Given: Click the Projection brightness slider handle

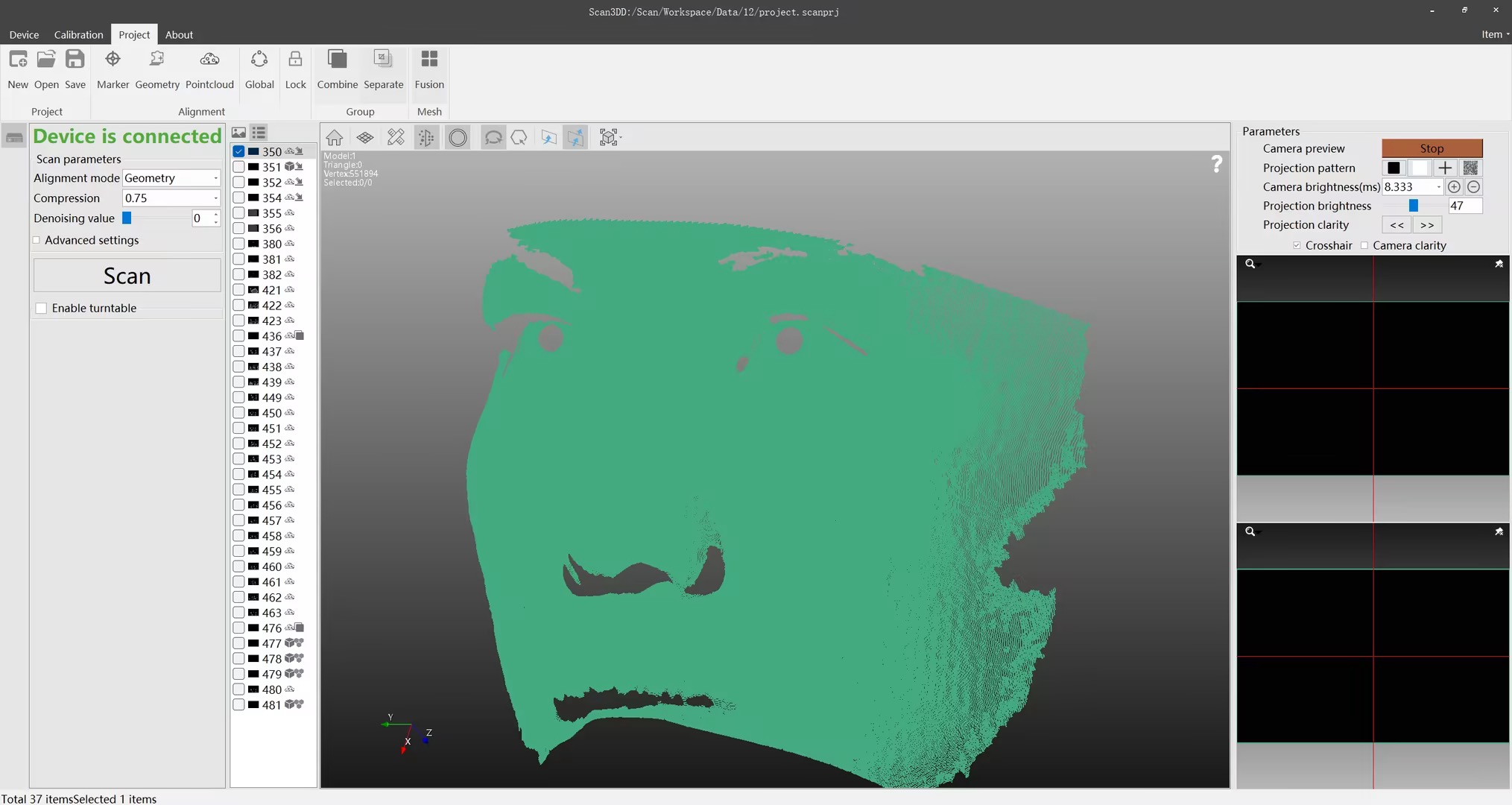Looking at the screenshot, I should [1414, 206].
